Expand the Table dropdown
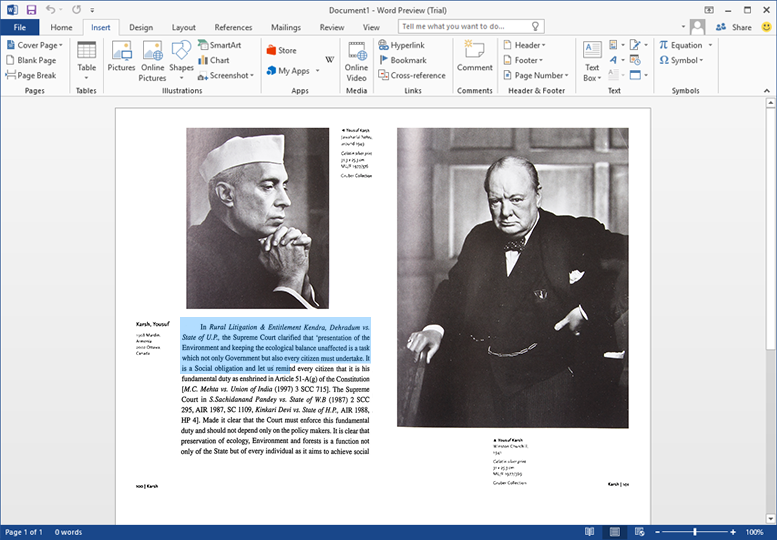This screenshot has height=540, width=777. click(87, 60)
